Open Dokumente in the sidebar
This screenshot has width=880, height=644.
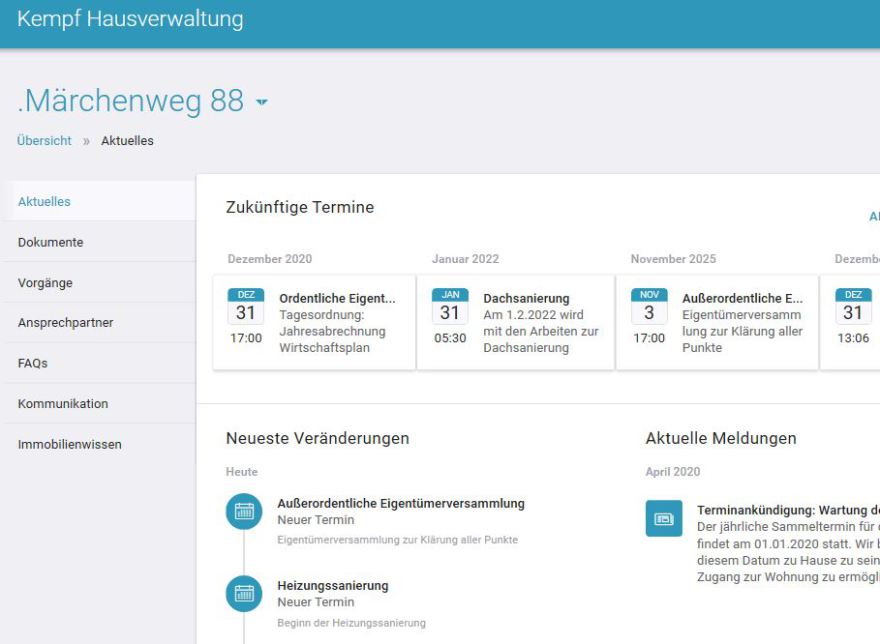coord(50,242)
